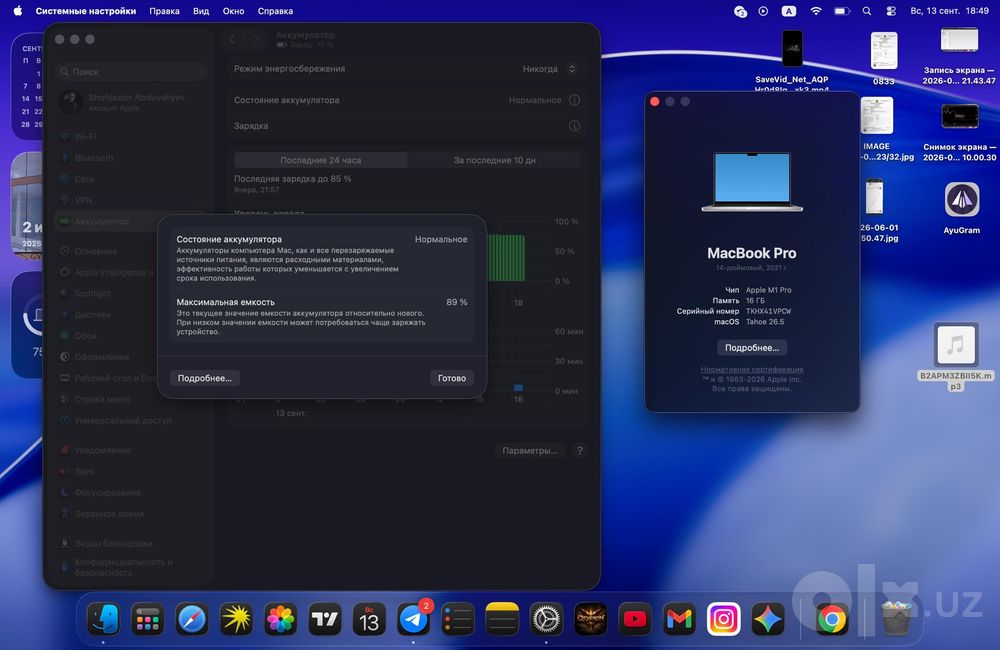The height and width of the screenshot is (650, 1000).
Task: Open Notes app in Dock
Action: click(502, 619)
